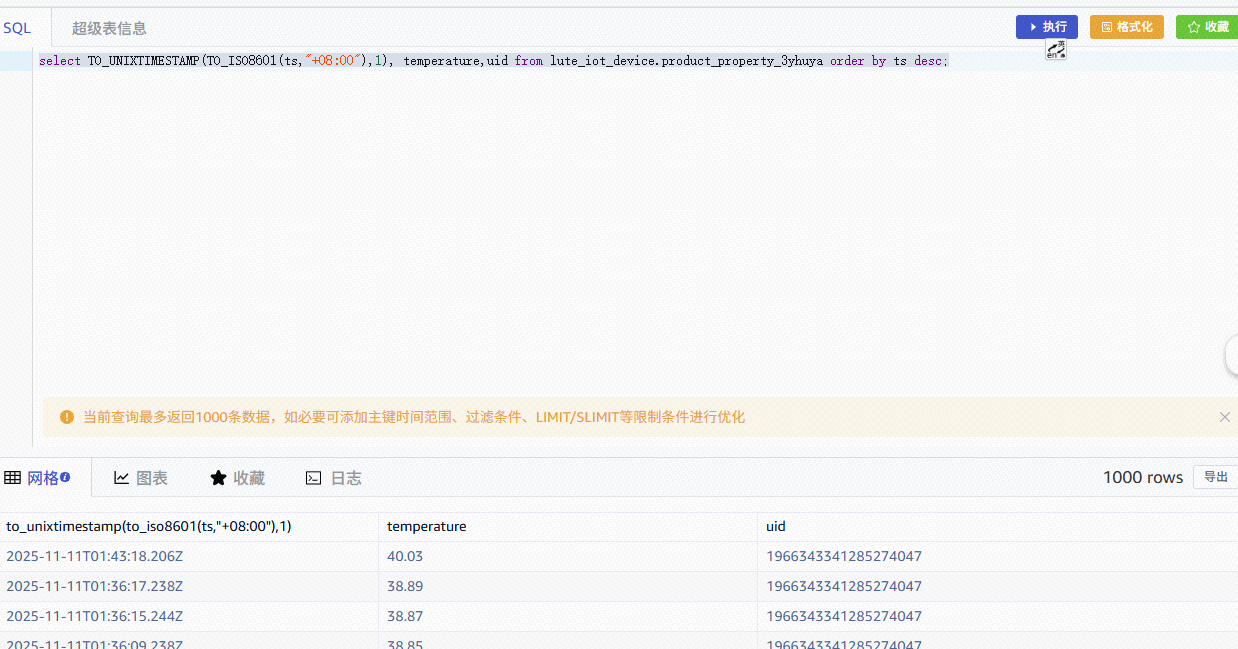Run the query with the 执行 button
1238x649 pixels.
(1046, 27)
